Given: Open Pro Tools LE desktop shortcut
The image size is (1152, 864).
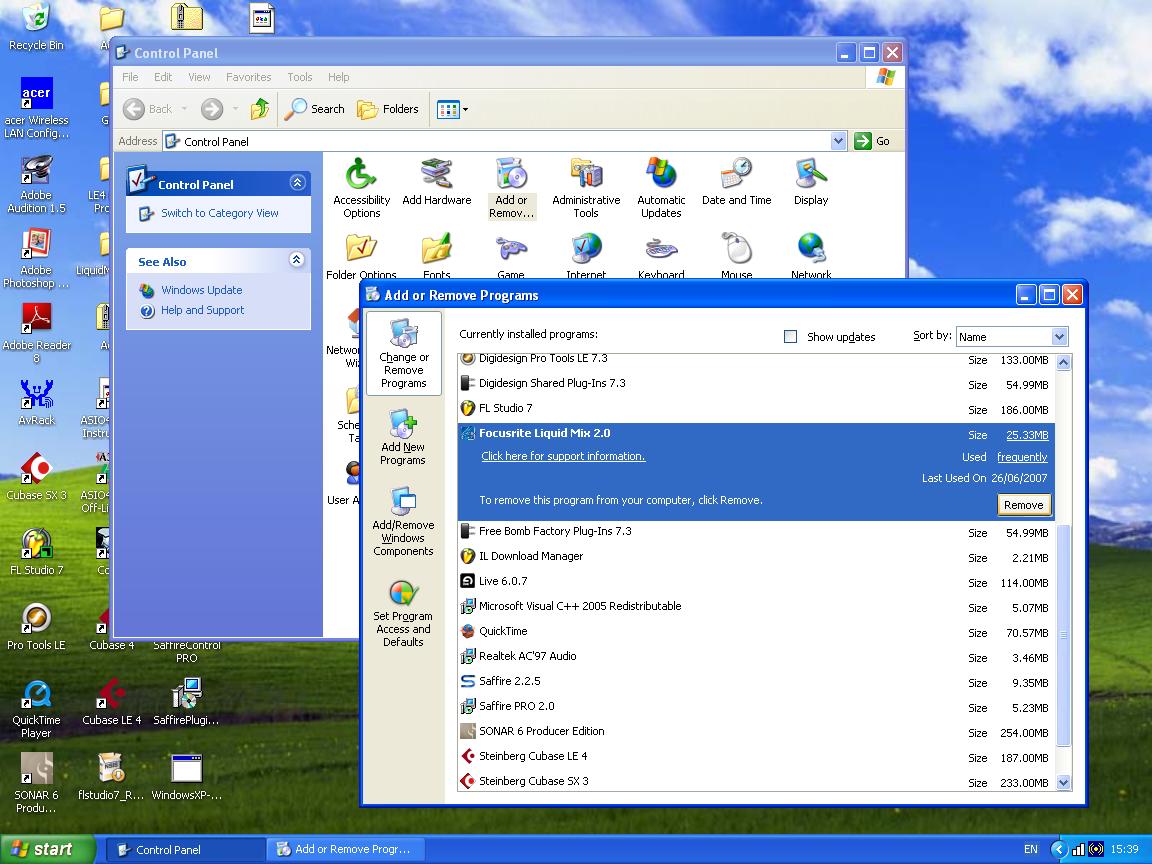Looking at the screenshot, I should point(36,627).
